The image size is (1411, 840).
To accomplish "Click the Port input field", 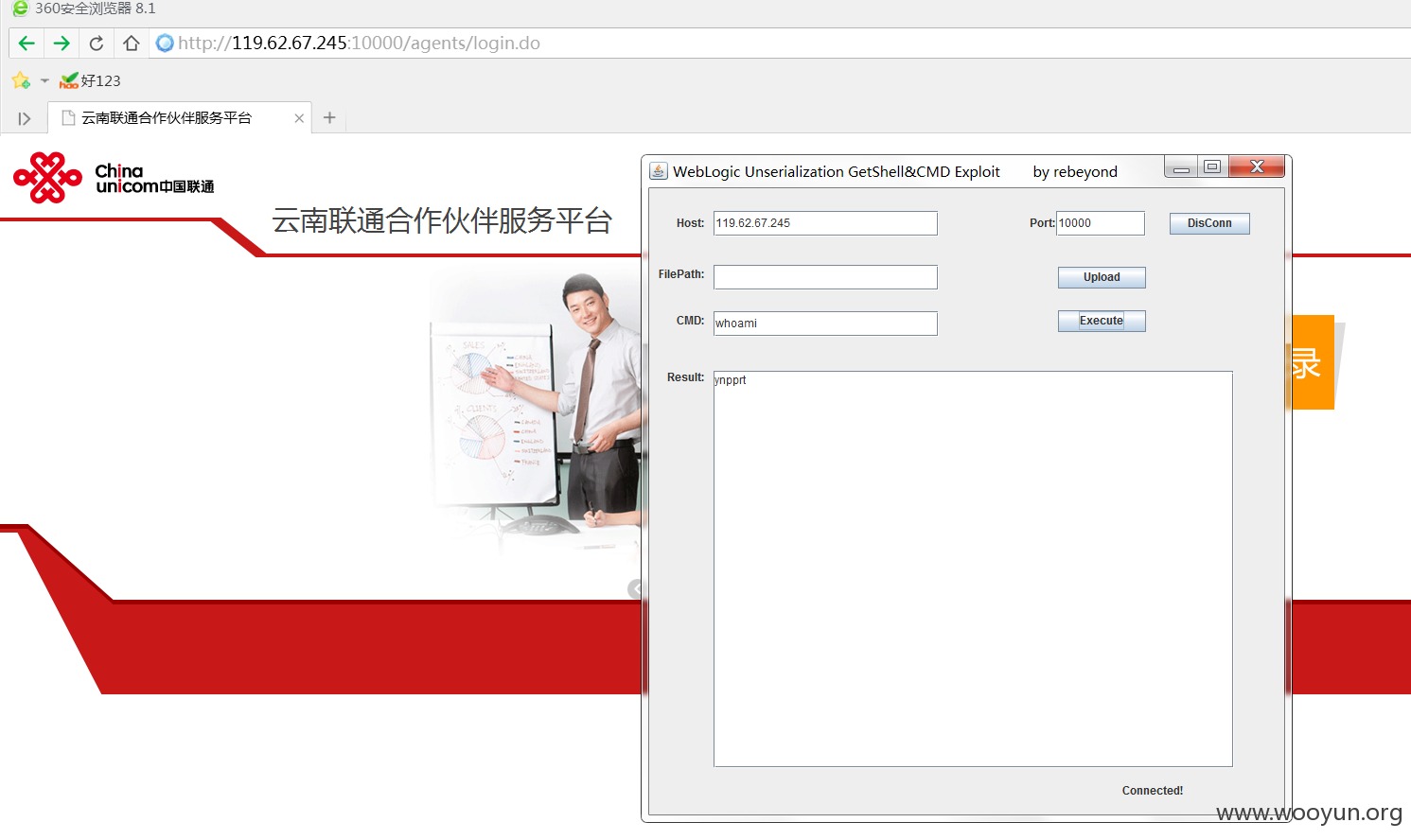I will pyautogui.click(x=1101, y=223).
